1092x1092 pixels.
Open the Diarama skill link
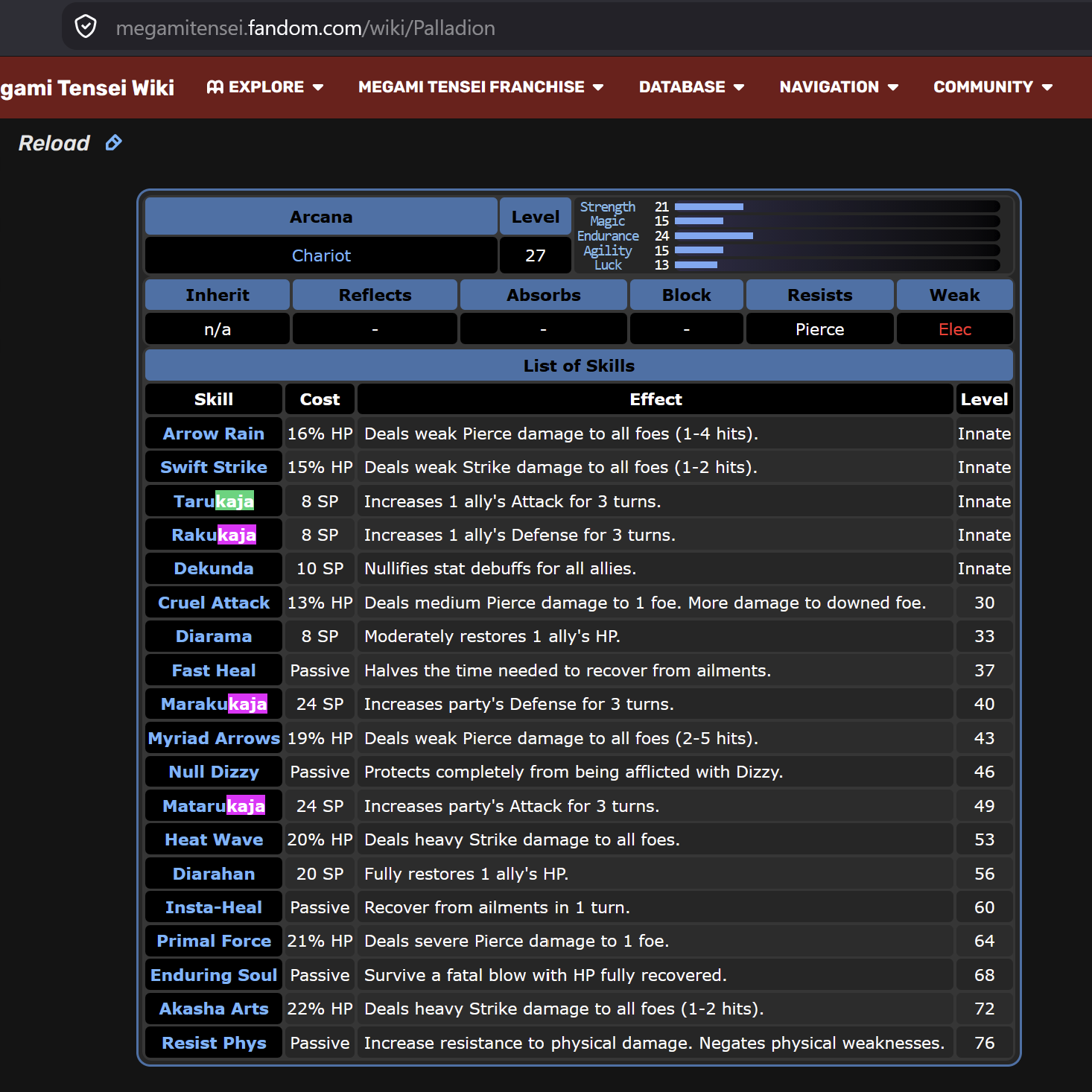coord(214,636)
